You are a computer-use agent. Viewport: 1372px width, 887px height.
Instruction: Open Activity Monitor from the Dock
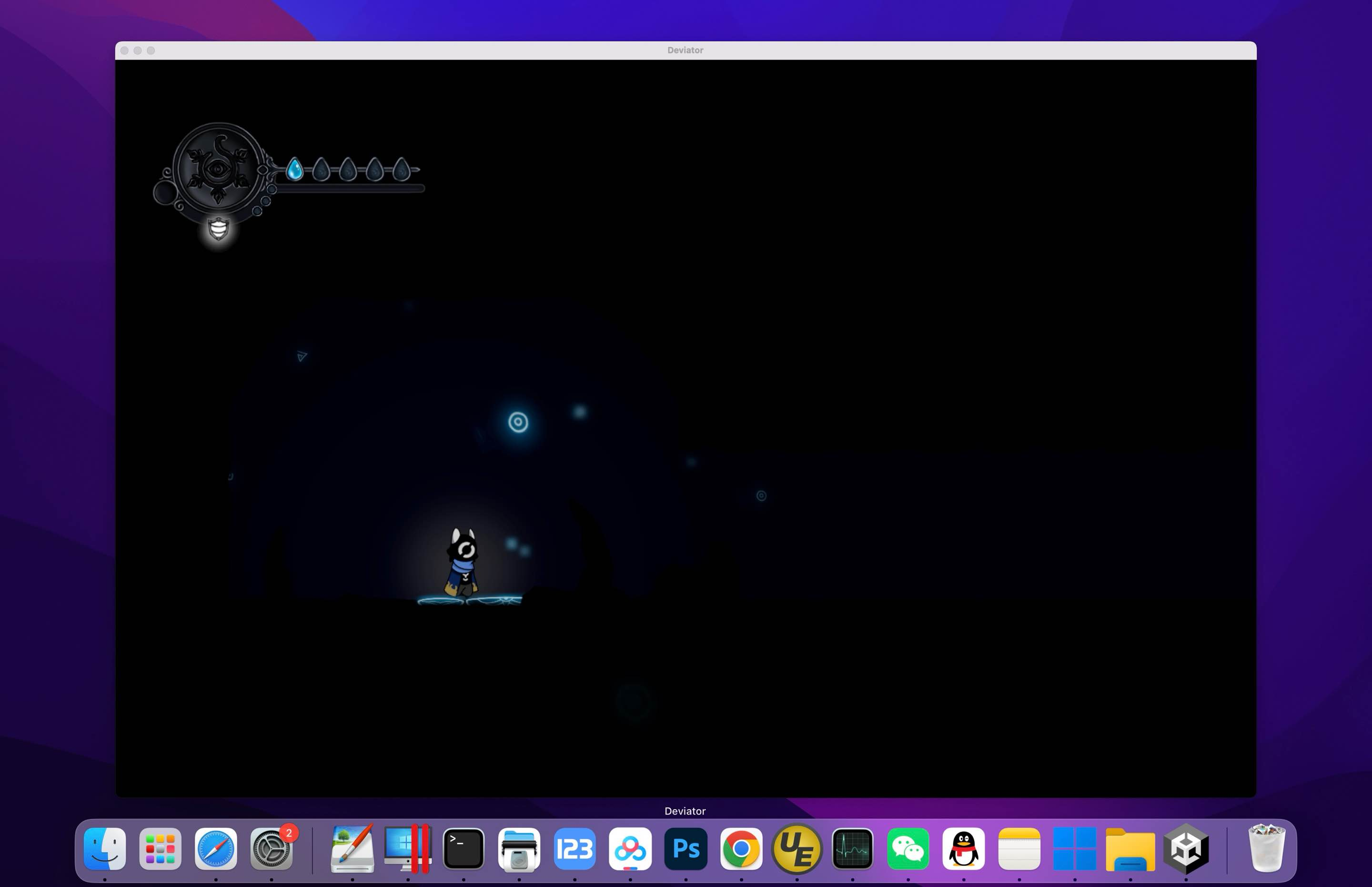pyautogui.click(x=852, y=849)
